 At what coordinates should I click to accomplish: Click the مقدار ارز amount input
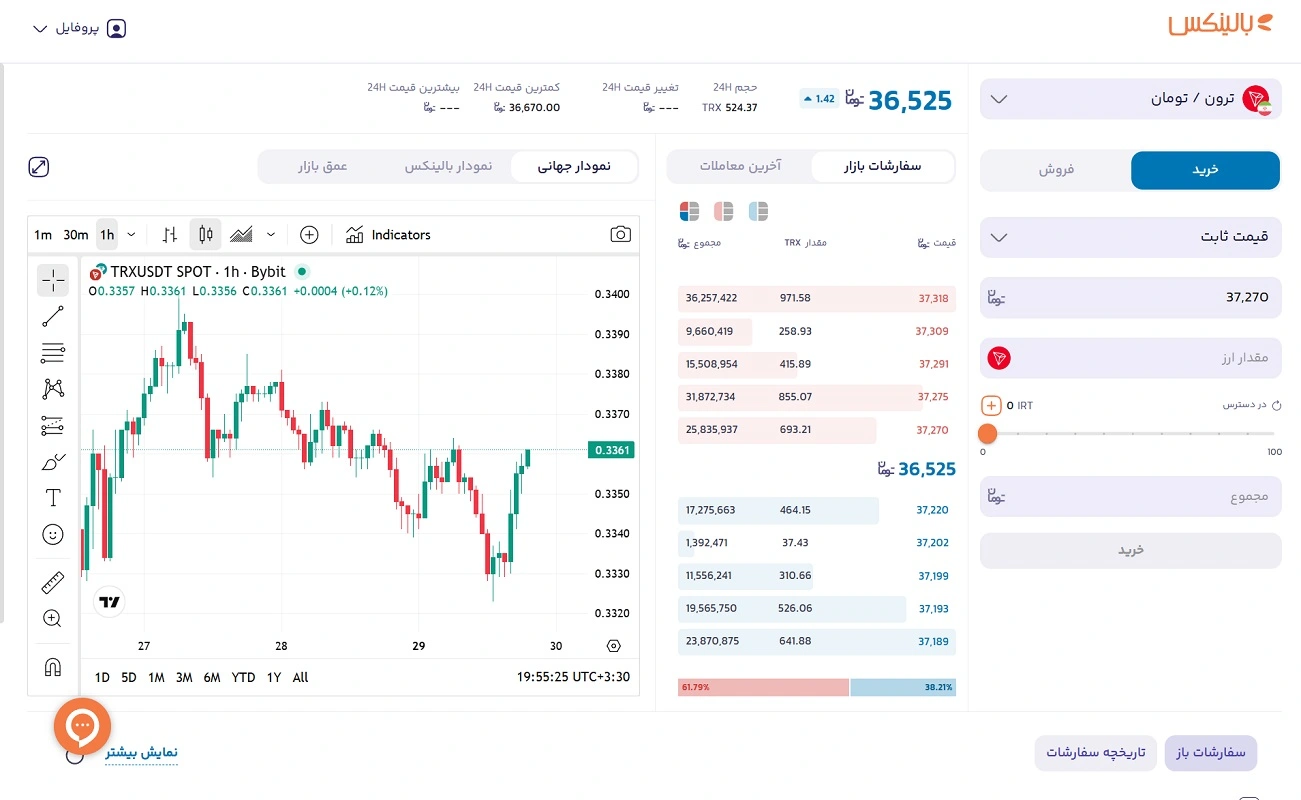1130,357
